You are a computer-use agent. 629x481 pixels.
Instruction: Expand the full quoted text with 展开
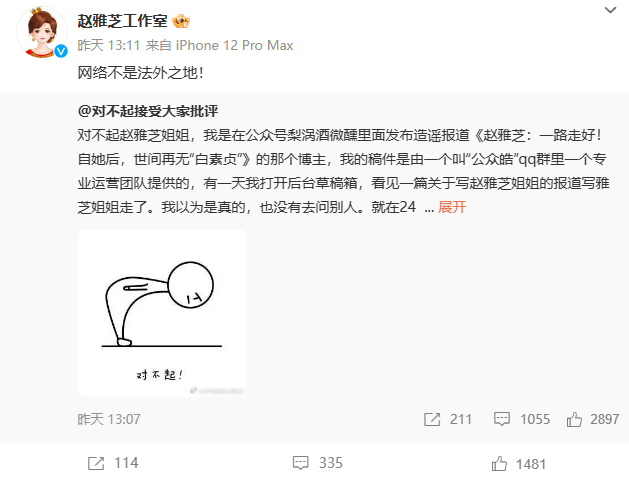[x=452, y=207]
